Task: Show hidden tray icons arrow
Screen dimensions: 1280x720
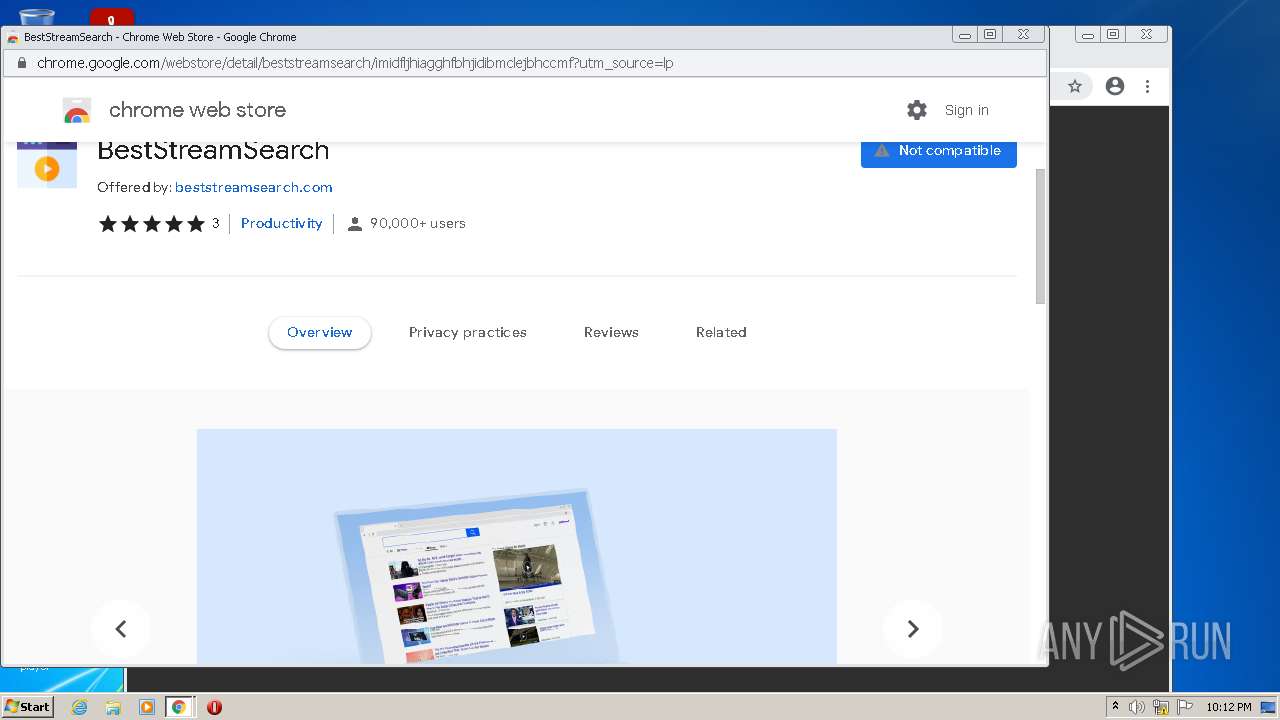Action: (1115, 707)
